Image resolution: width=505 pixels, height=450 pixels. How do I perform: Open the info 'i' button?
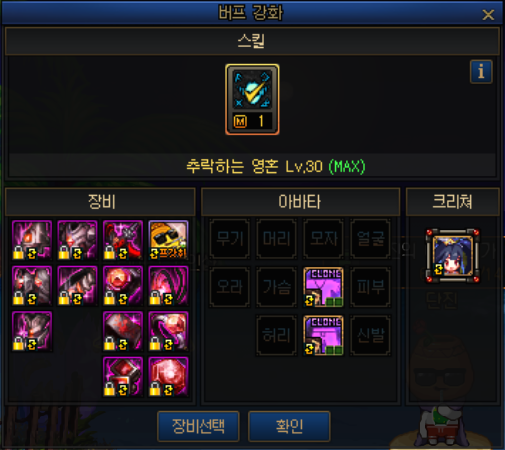[481, 72]
